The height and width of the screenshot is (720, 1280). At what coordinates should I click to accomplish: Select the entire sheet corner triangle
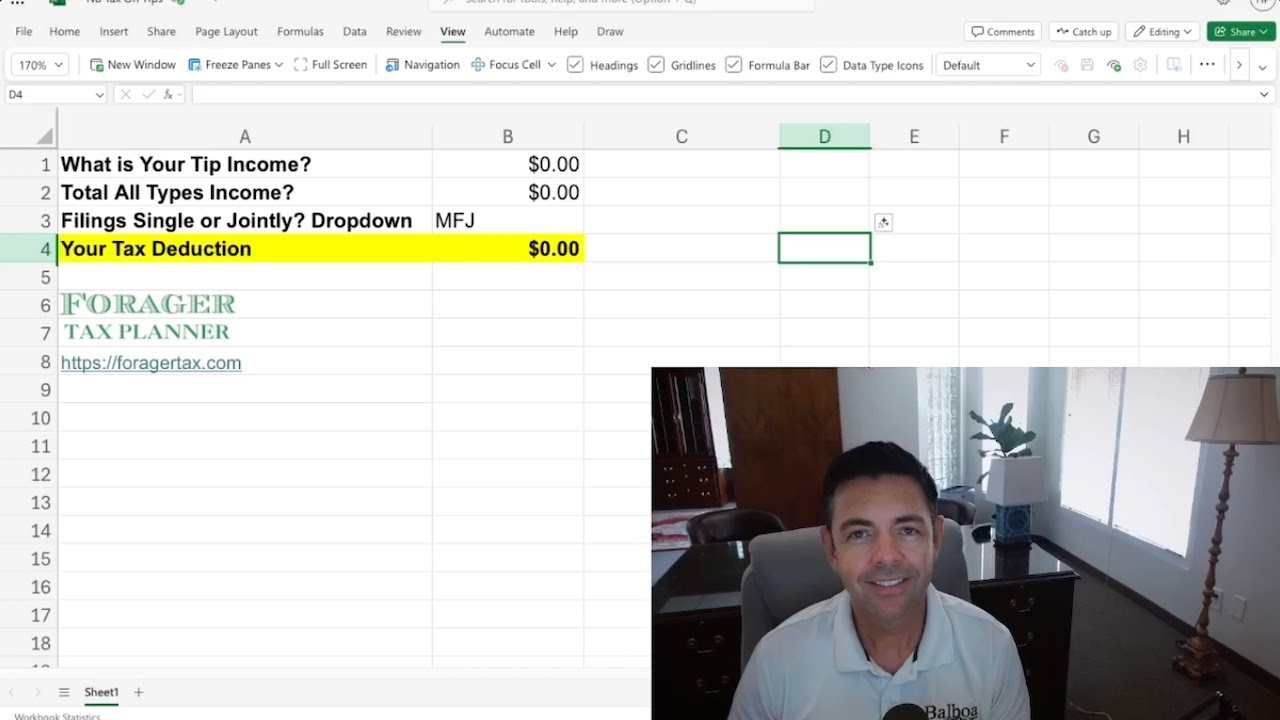click(x=44, y=136)
